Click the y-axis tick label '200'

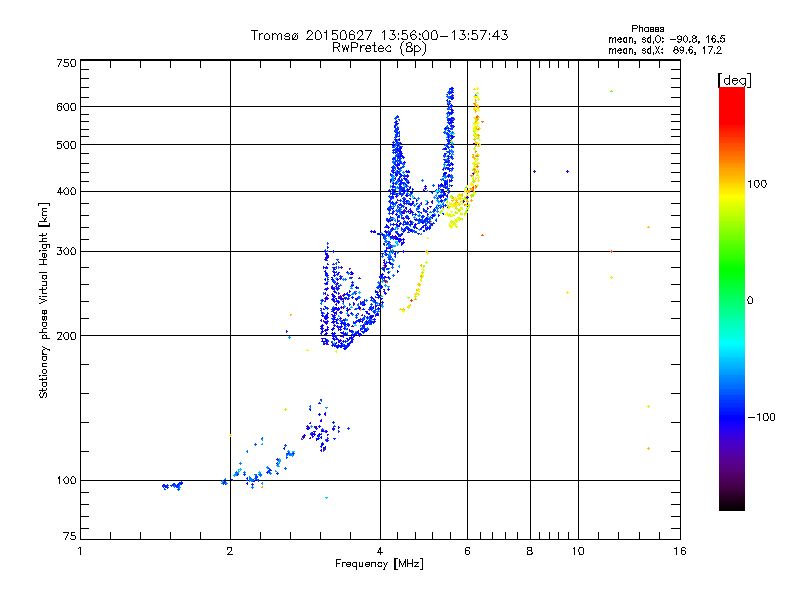click(x=66, y=336)
